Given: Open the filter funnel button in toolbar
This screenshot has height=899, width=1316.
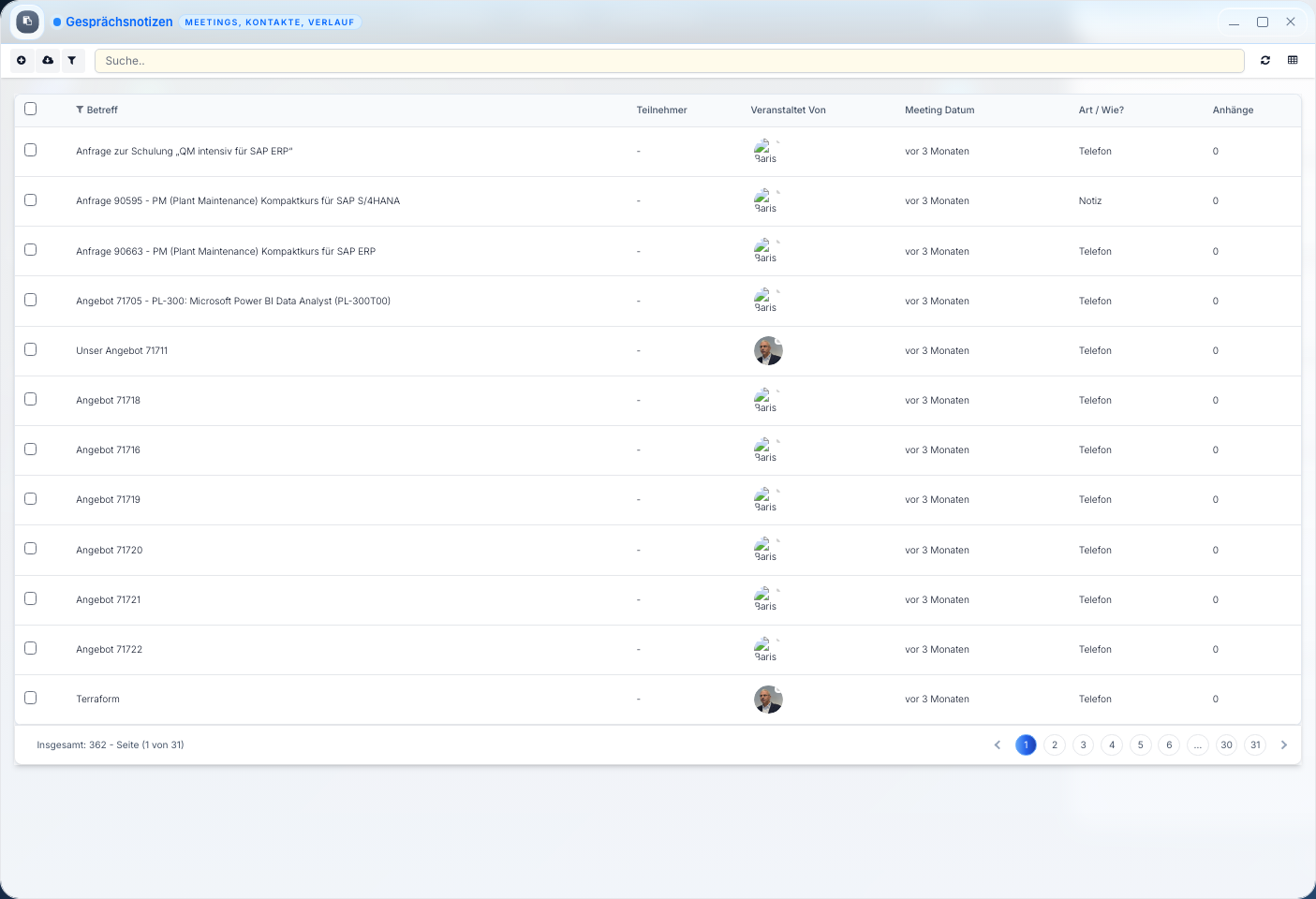Looking at the screenshot, I should click(x=72, y=60).
